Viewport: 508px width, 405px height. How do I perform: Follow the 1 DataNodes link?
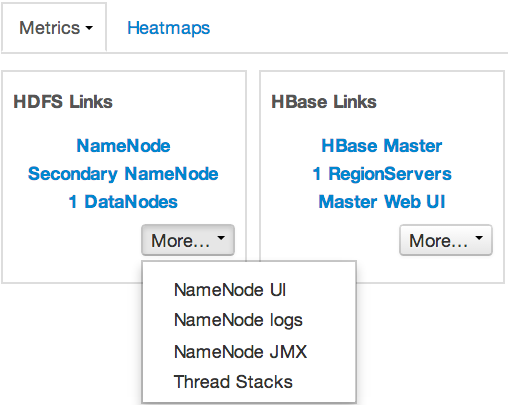point(123,202)
